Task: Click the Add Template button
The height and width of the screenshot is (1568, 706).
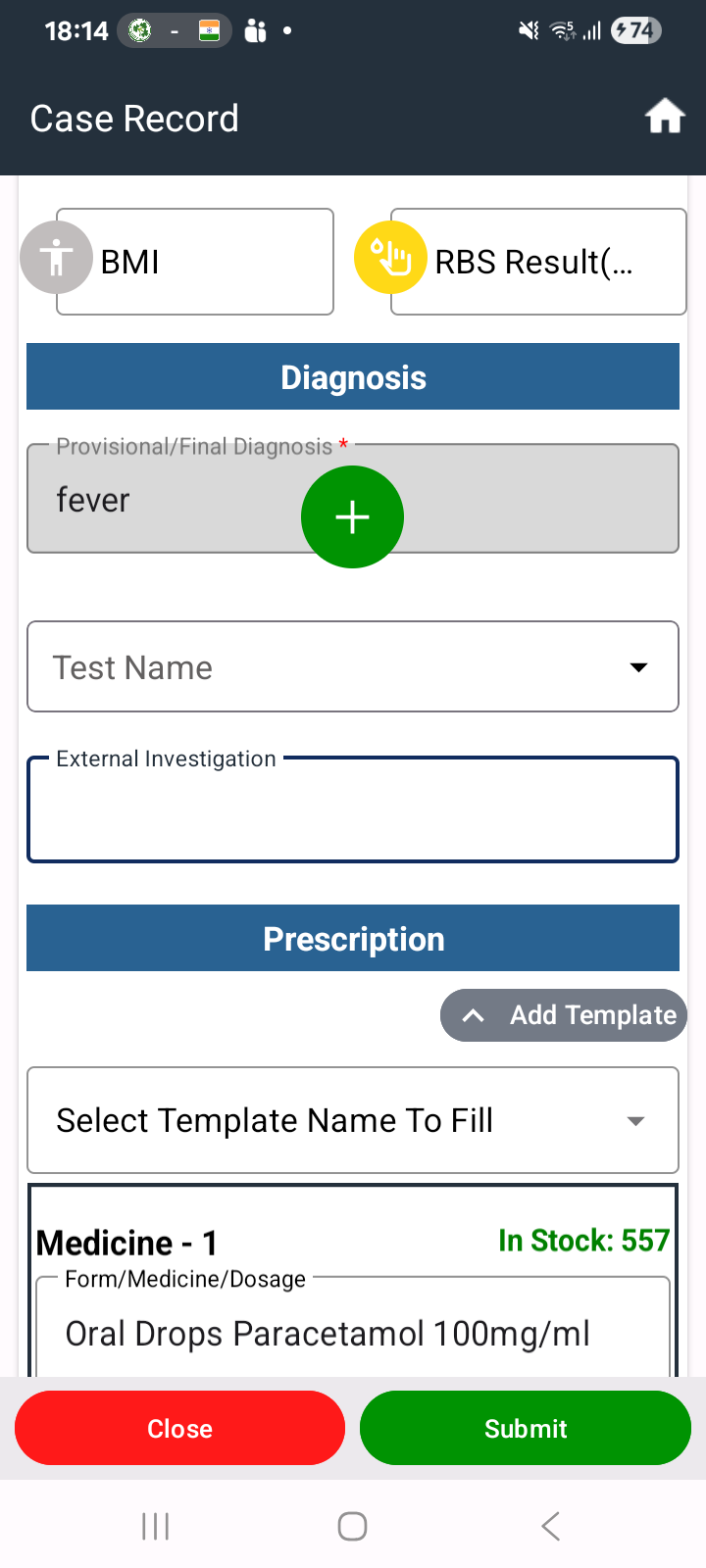Action: pyautogui.click(x=564, y=1015)
